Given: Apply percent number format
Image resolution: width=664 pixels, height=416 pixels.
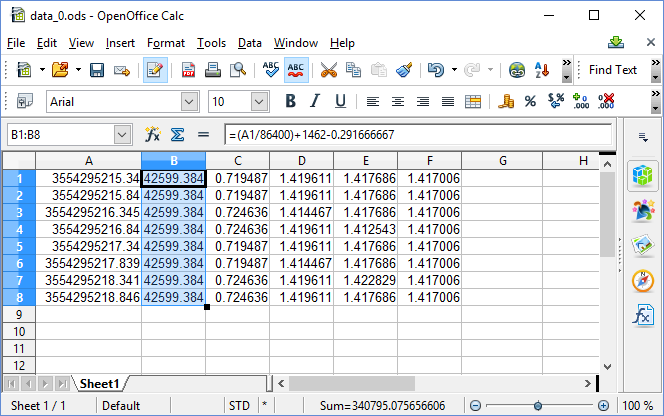Looking at the screenshot, I should [530, 101].
